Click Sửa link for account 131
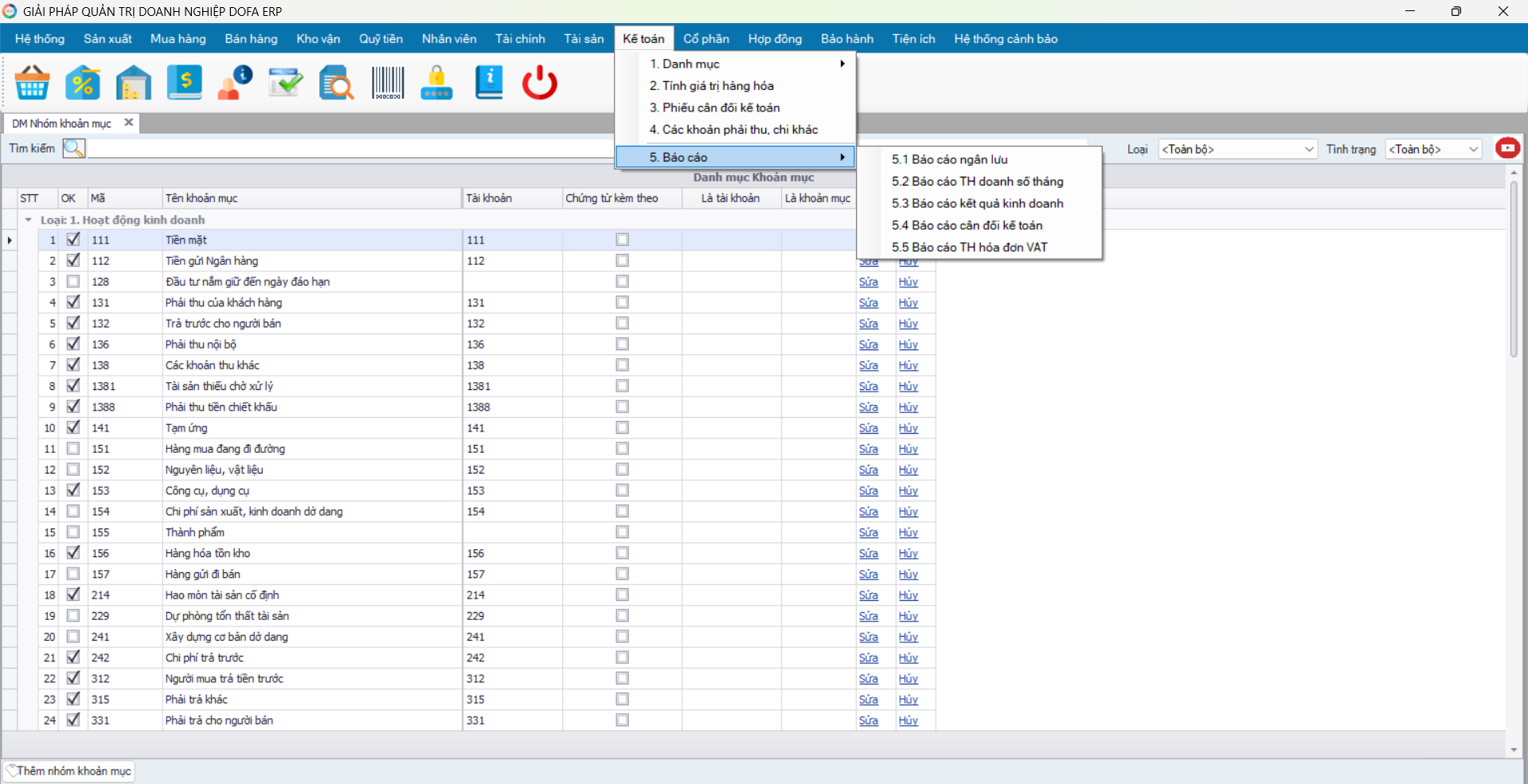This screenshot has height=784, width=1528. pos(869,302)
